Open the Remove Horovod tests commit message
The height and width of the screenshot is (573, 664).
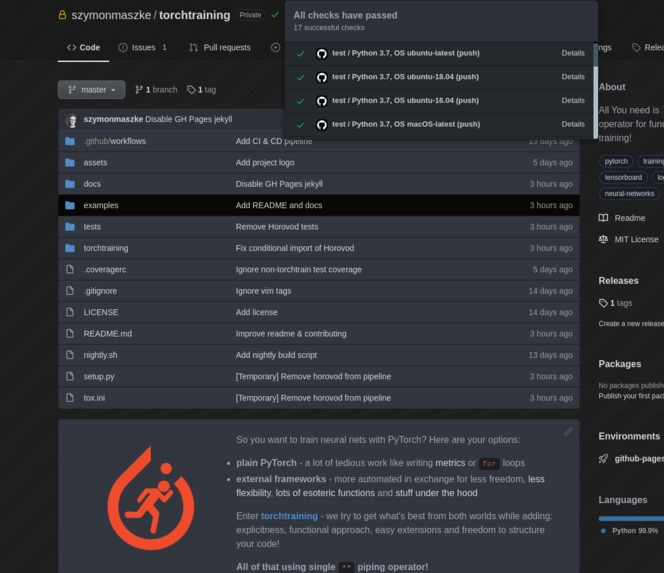(x=277, y=227)
